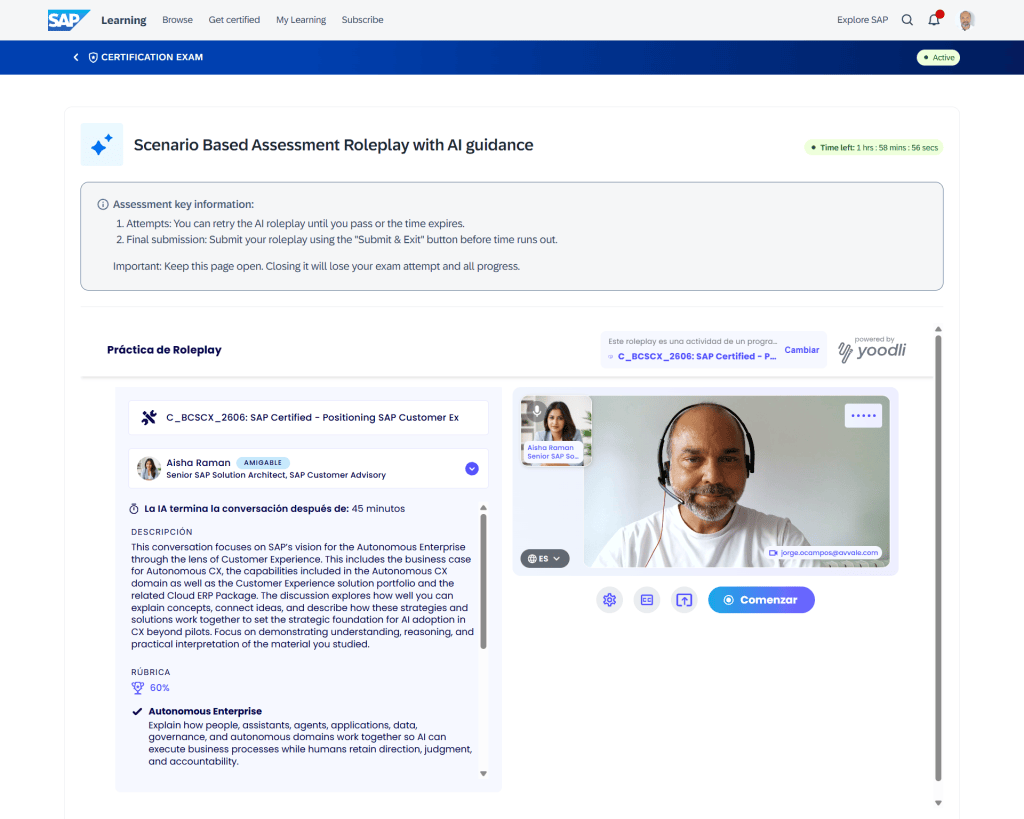
Task: Click the AI sparkle assessment icon
Action: (102, 144)
